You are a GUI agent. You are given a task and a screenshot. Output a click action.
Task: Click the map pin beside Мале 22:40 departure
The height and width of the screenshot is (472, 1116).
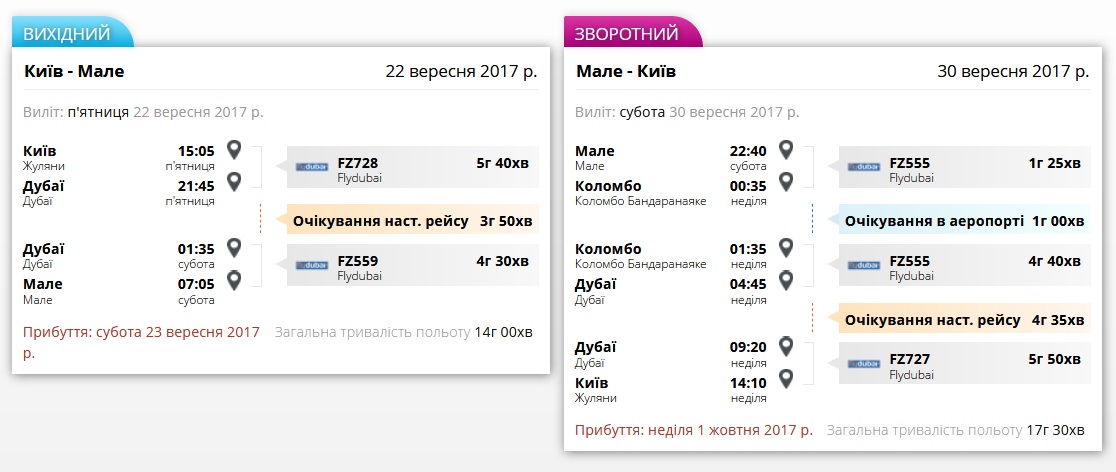tap(786, 150)
